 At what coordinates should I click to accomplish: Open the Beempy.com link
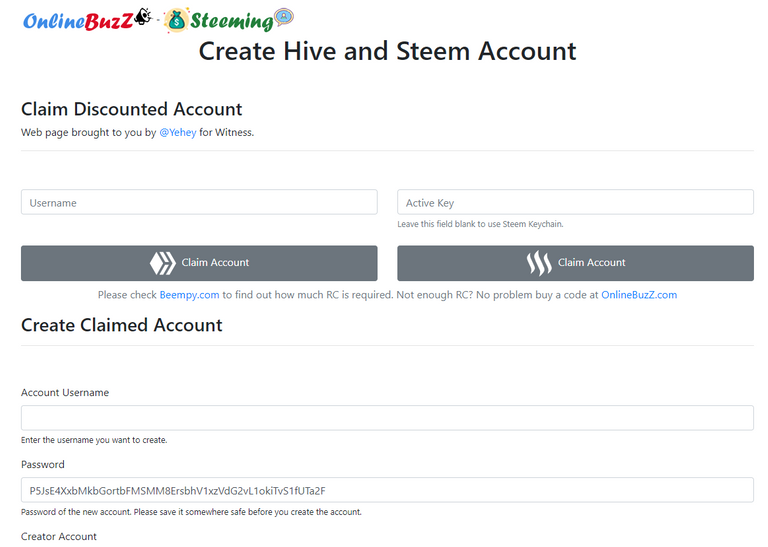point(189,295)
